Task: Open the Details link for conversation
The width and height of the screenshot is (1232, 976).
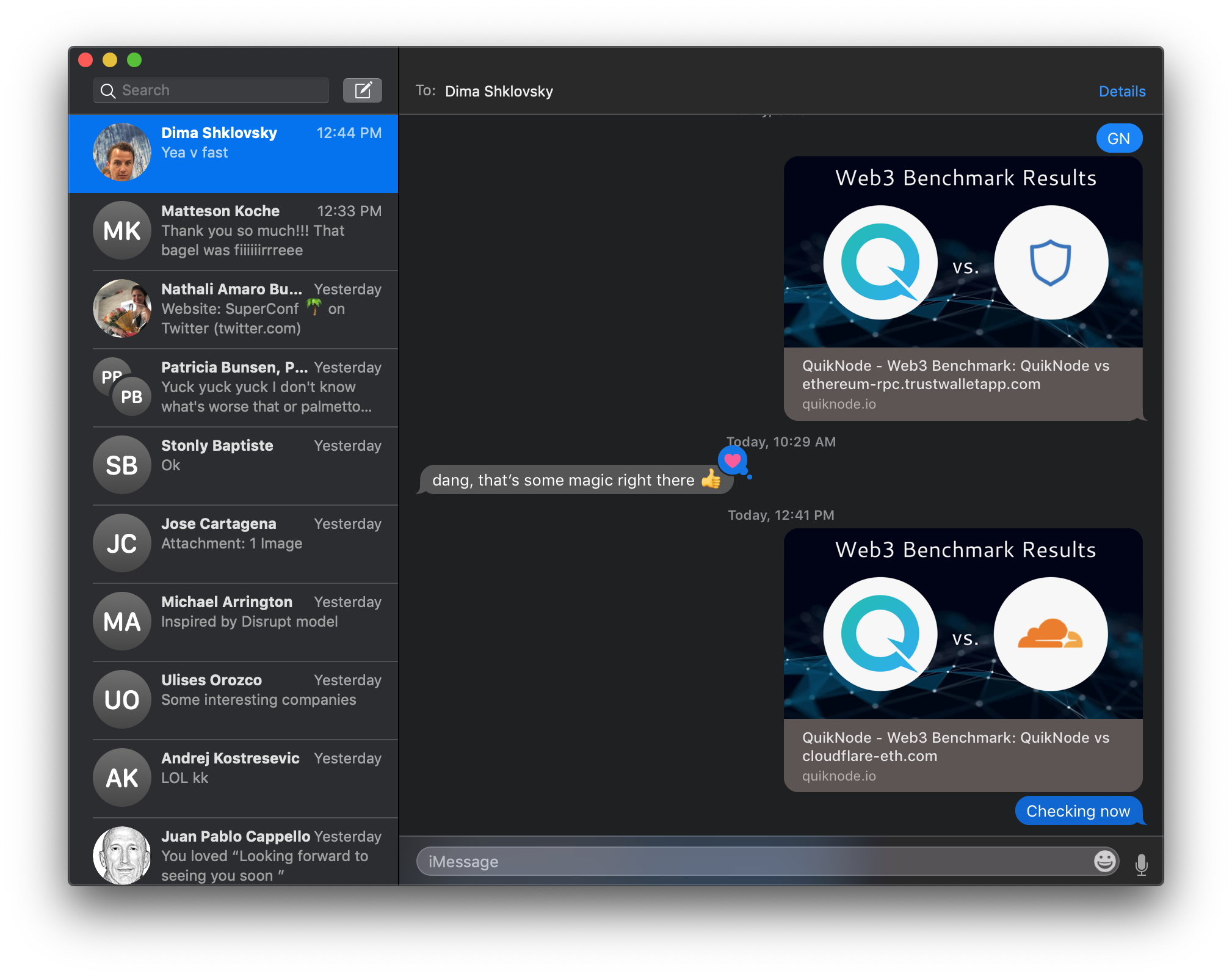Action: point(1122,91)
